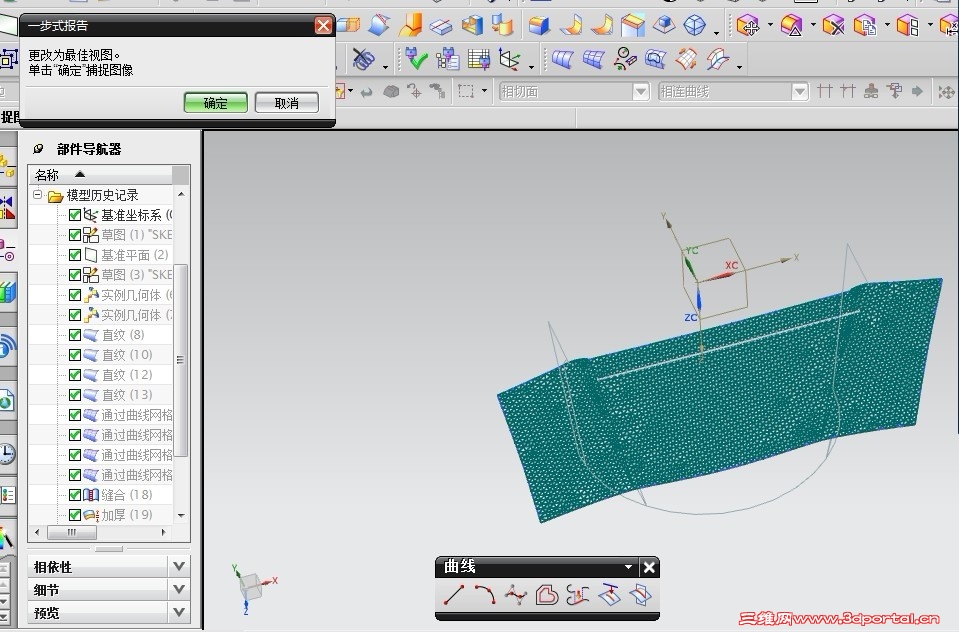959x632 pixels.
Task: Open the 相连曲线 dropdown
Action: tap(799, 92)
